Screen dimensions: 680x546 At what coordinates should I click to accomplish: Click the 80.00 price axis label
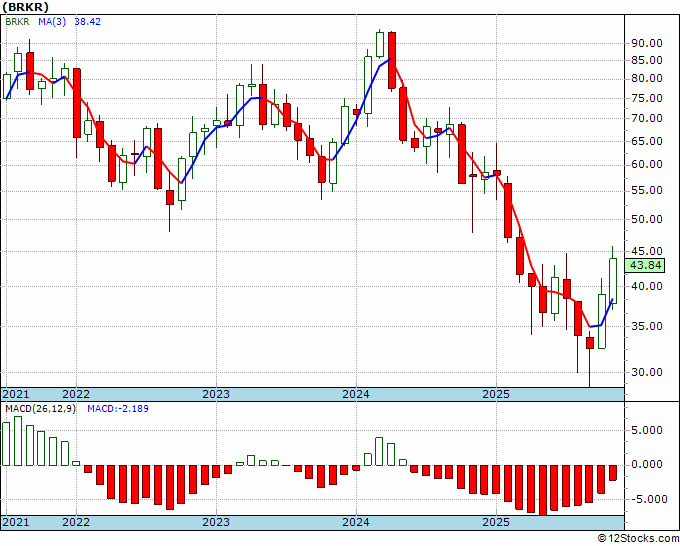point(647,78)
